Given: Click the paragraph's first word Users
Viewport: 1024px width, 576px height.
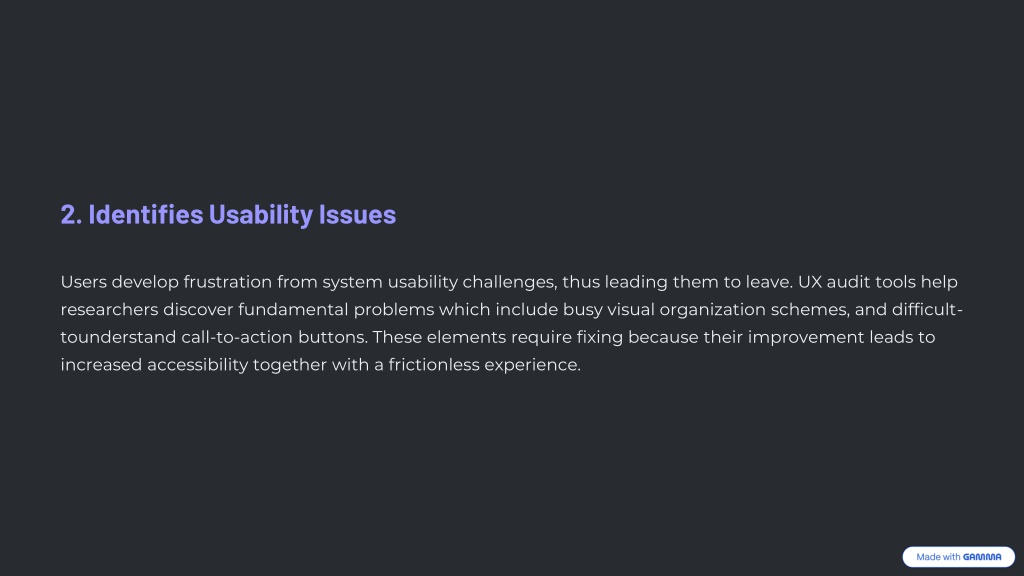Looking at the screenshot, I should click(x=84, y=282).
